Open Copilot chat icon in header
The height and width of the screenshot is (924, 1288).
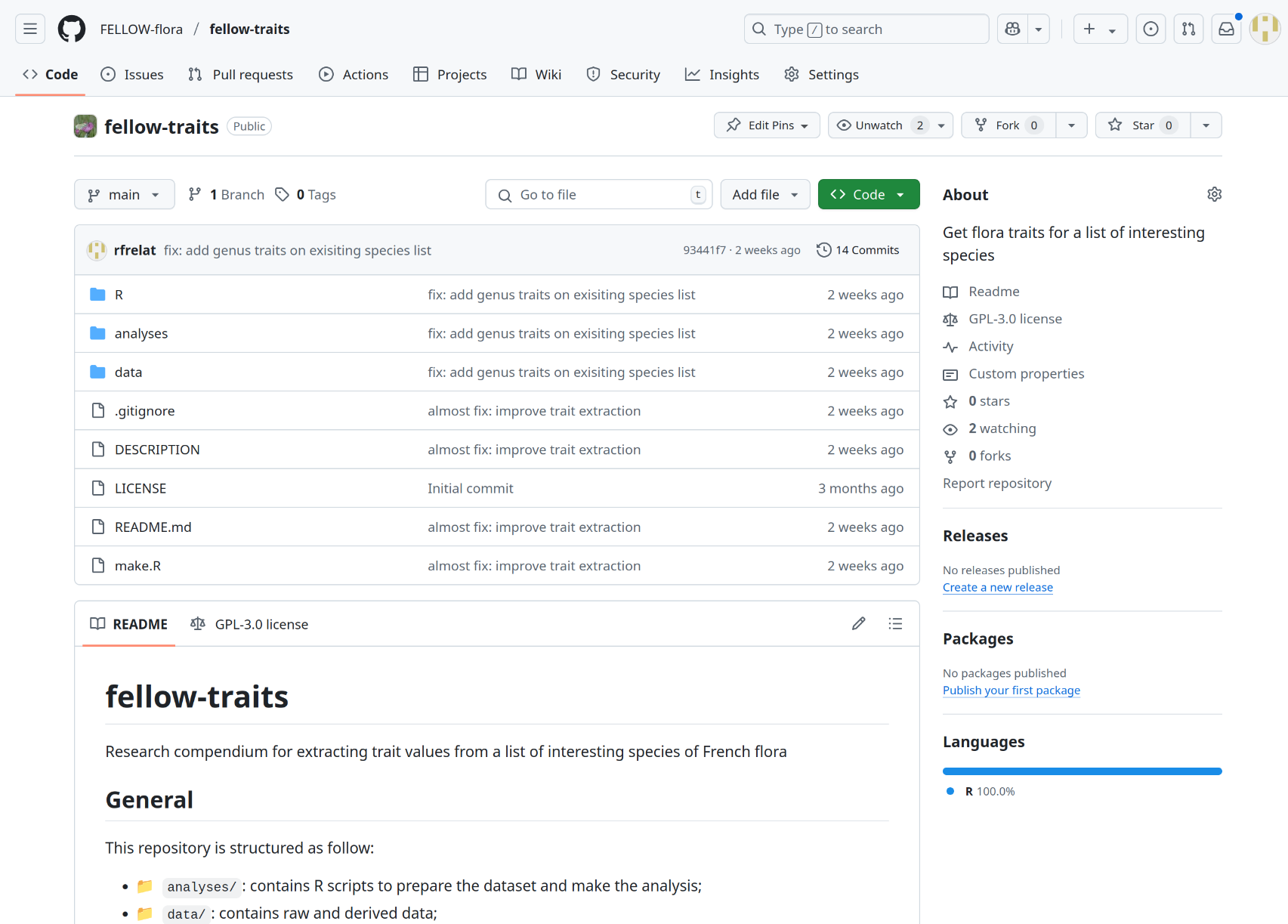coord(1012,29)
